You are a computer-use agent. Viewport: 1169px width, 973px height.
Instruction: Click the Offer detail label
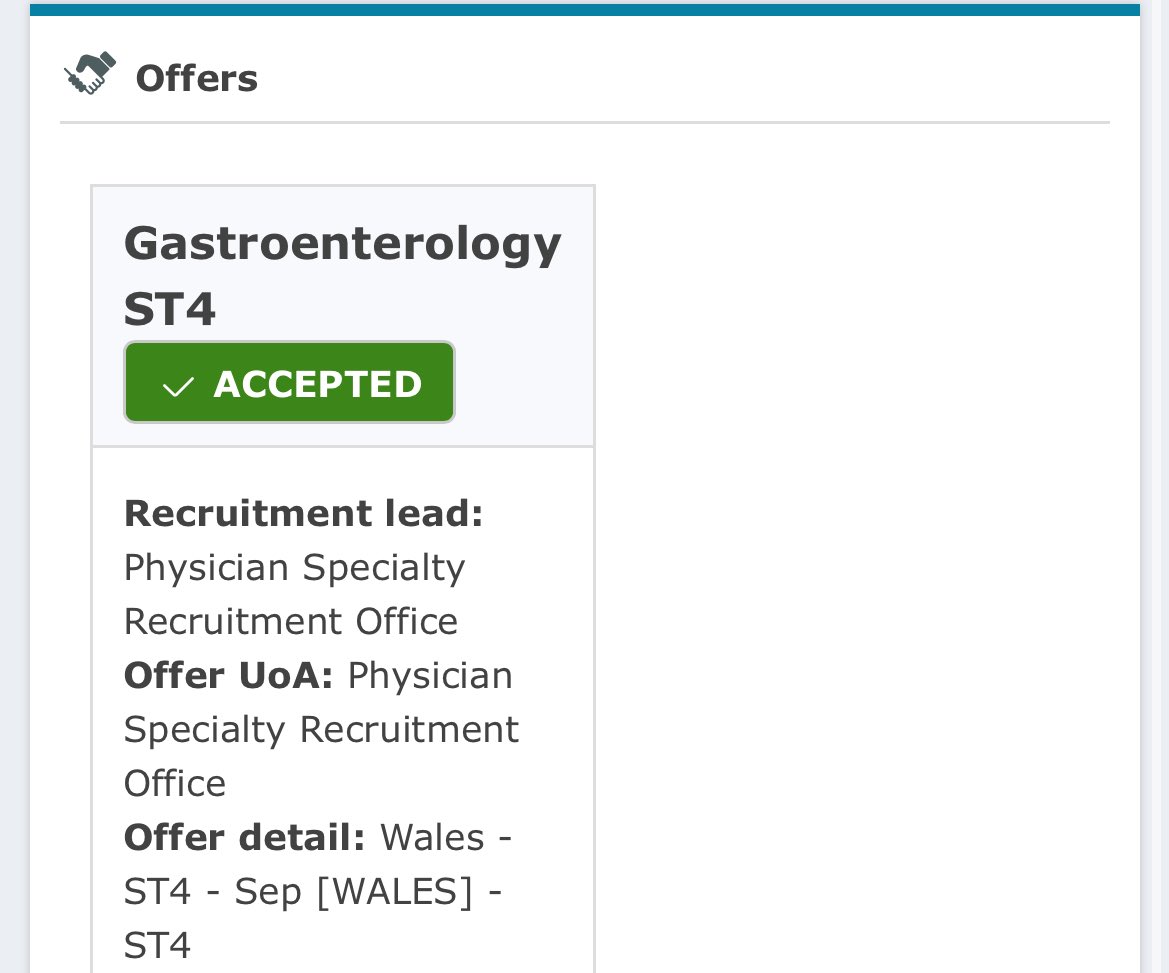[245, 837]
